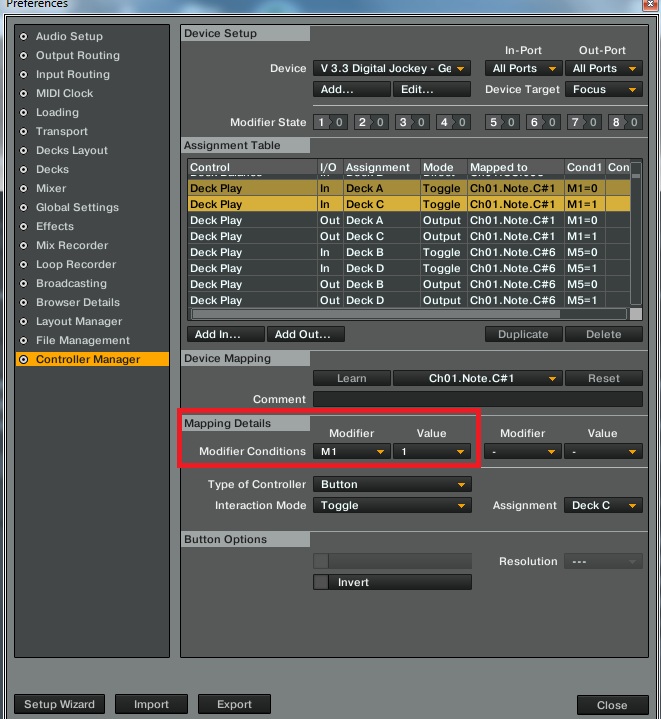Click Modifier State 4 indicator
The width and height of the screenshot is (661, 719).
point(453,122)
